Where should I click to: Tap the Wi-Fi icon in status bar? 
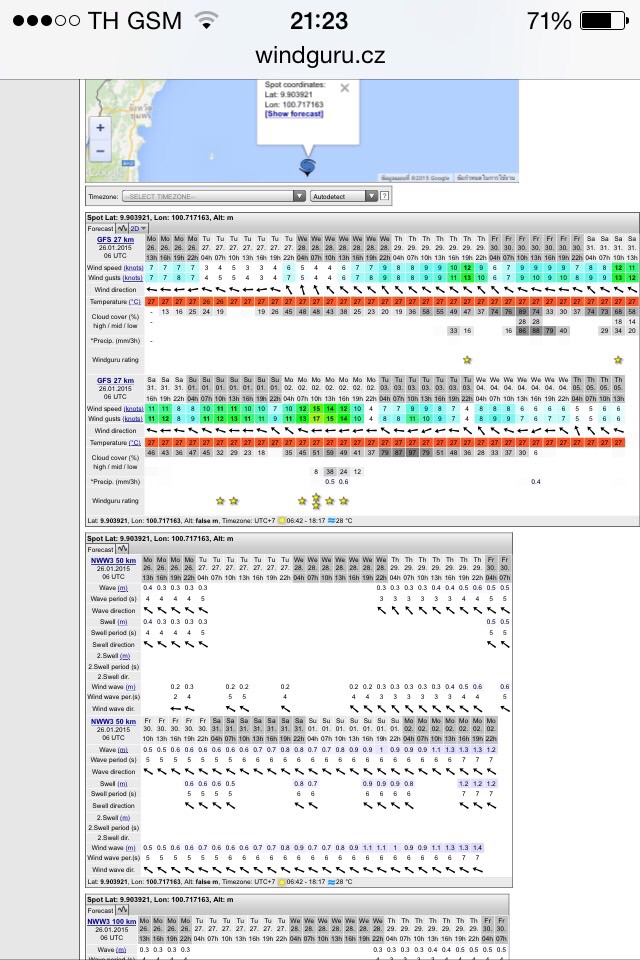(x=207, y=21)
